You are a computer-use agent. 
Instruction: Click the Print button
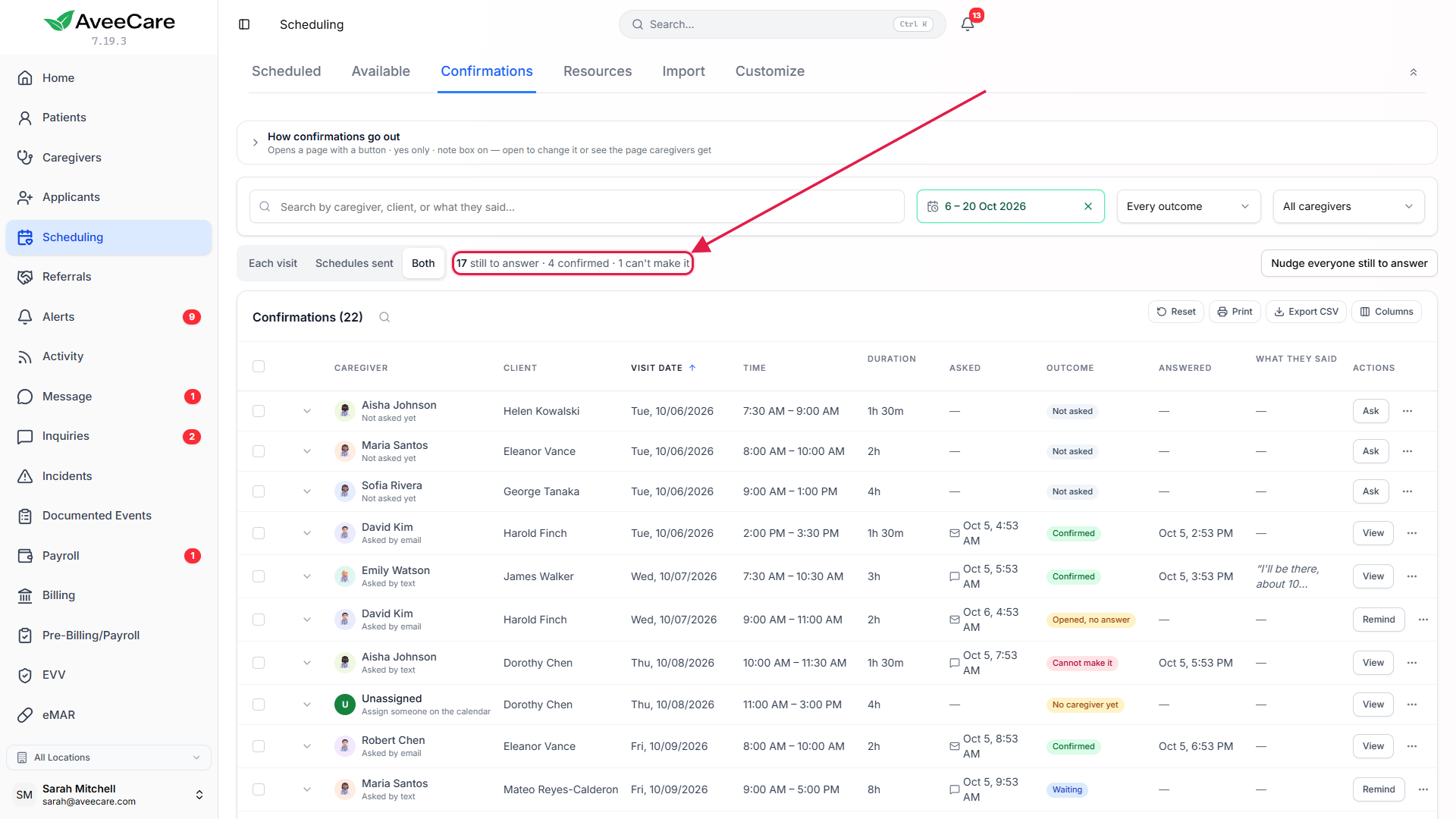tap(1235, 312)
